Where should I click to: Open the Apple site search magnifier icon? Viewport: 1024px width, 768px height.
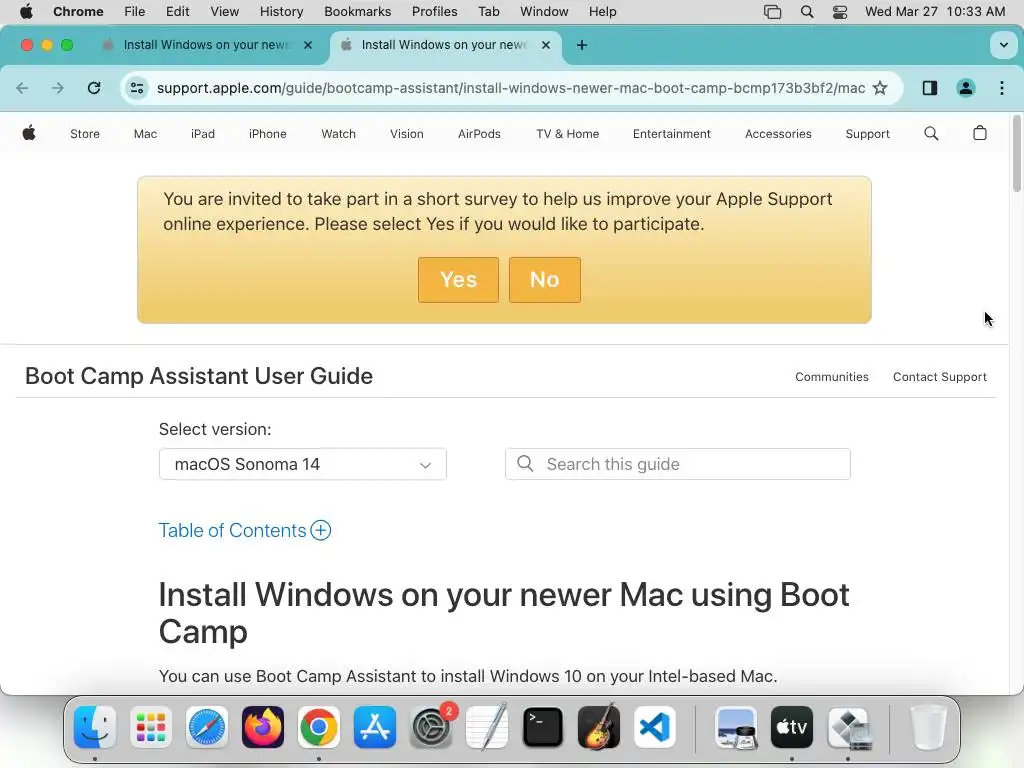coord(931,133)
